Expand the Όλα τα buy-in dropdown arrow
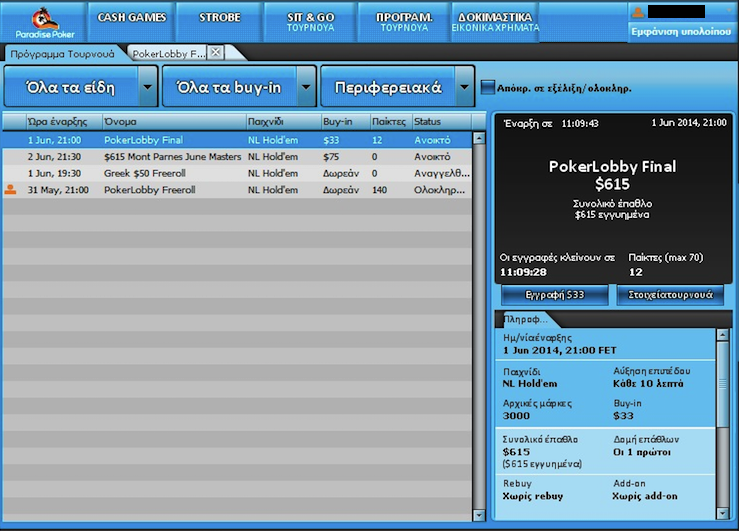Viewport: 739px width, 531px height. (x=306, y=87)
